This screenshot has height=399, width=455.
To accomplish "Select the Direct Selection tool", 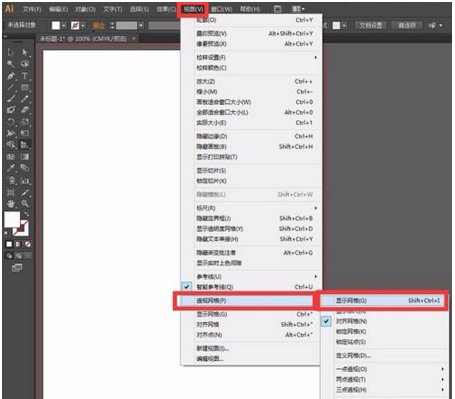I will pyautogui.click(x=25, y=52).
